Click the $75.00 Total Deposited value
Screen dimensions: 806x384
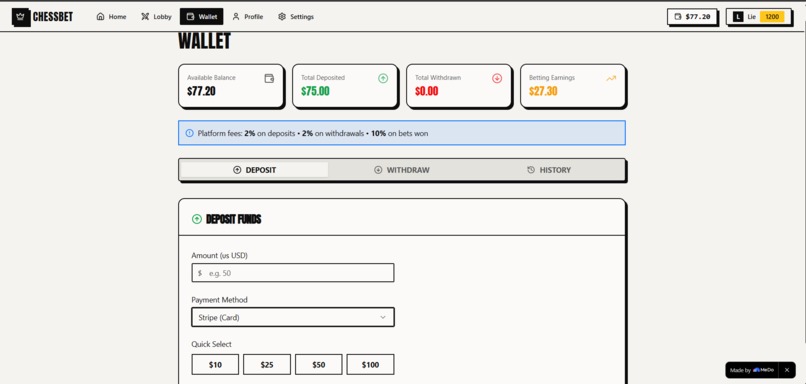pos(315,92)
